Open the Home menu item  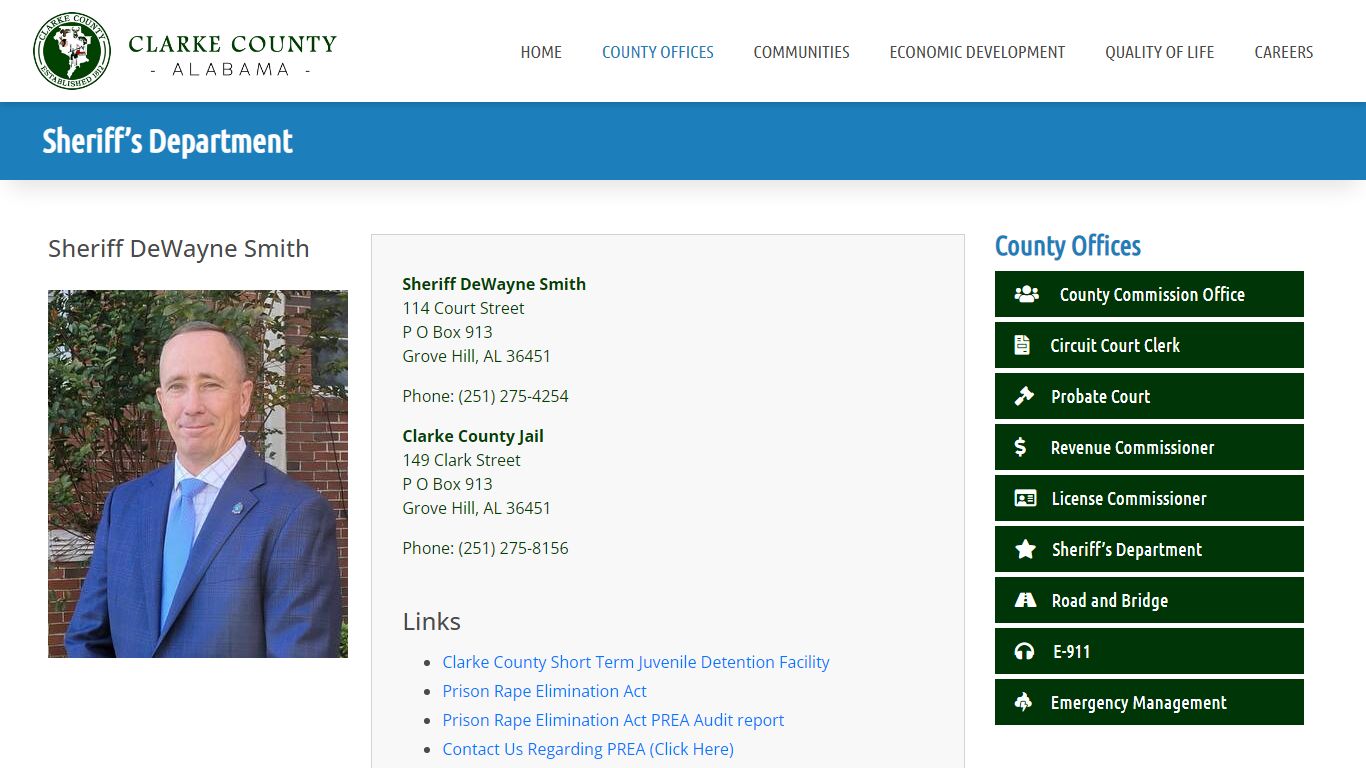coord(541,52)
